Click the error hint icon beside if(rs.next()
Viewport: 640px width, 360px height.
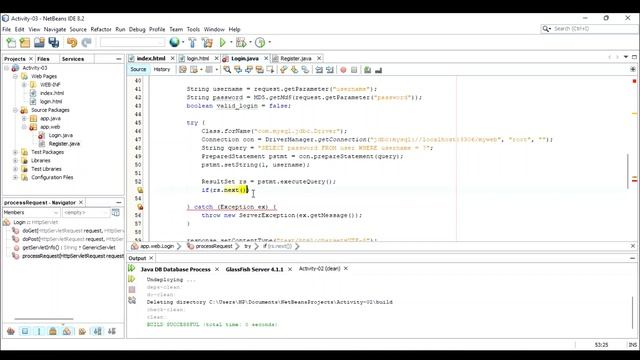[140, 190]
